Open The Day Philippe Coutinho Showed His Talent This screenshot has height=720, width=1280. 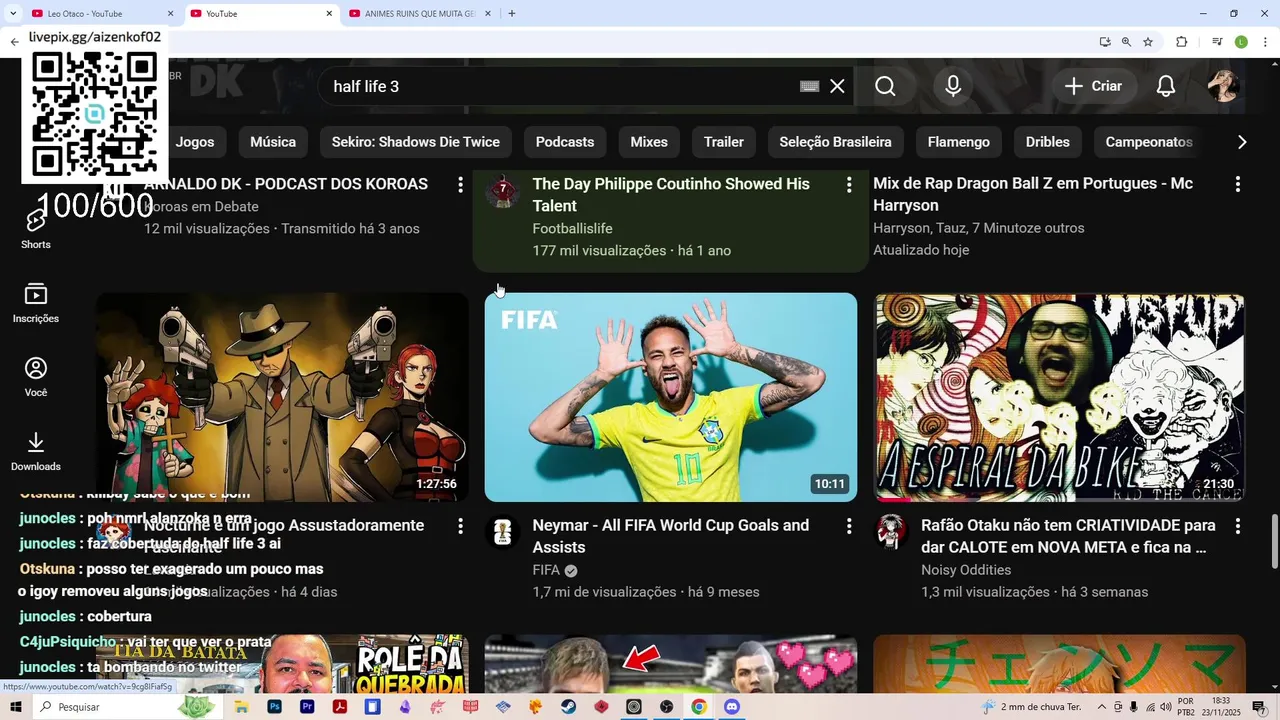(x=671, y=195)
